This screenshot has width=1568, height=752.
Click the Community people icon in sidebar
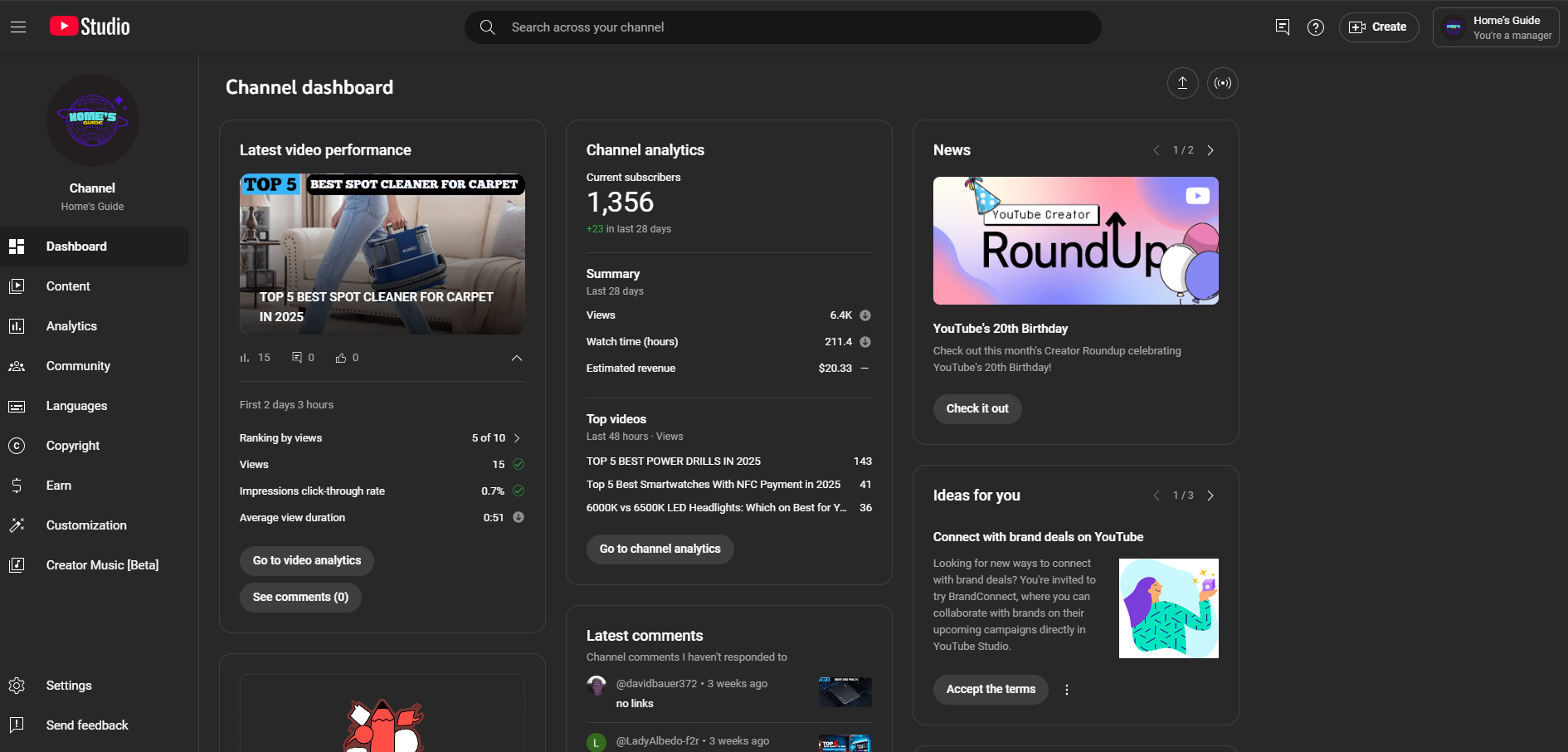coord(17,366)
